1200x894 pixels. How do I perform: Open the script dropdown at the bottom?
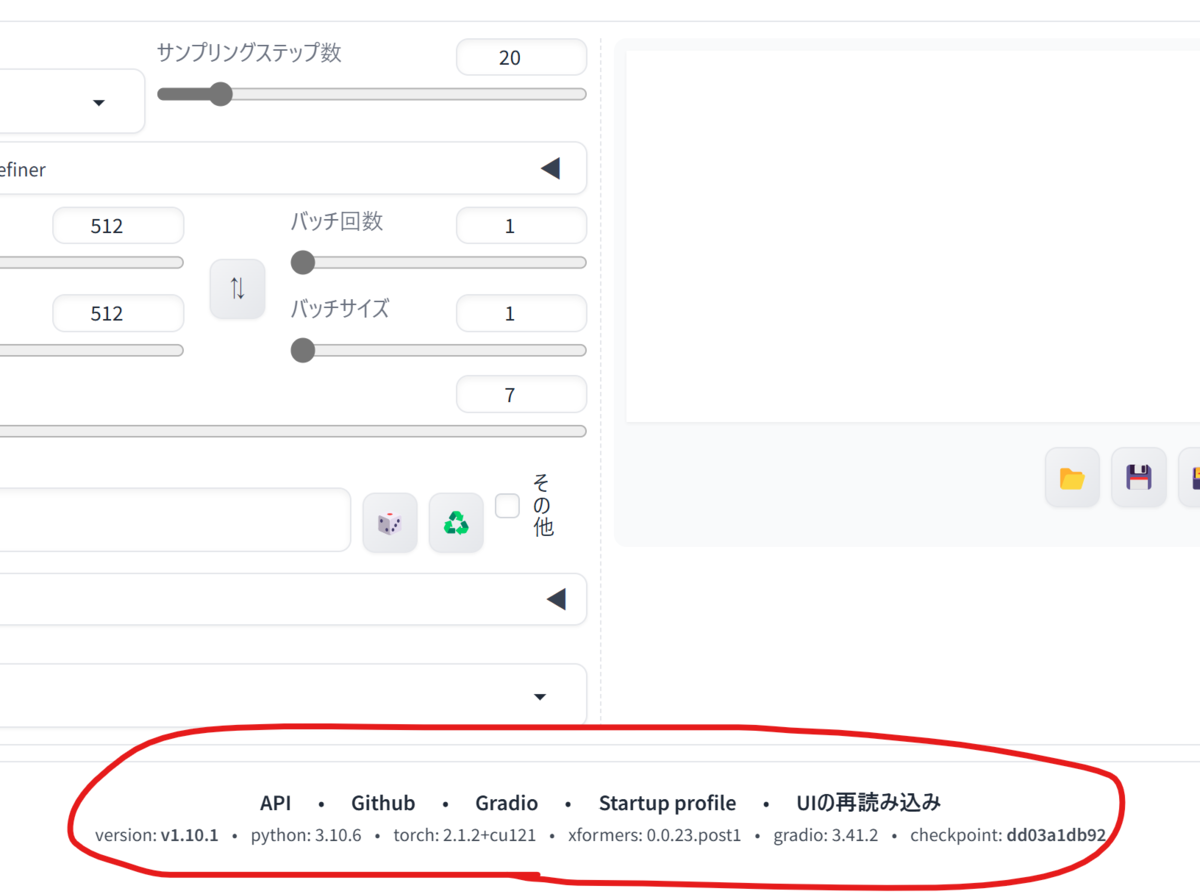coord(539,697)
